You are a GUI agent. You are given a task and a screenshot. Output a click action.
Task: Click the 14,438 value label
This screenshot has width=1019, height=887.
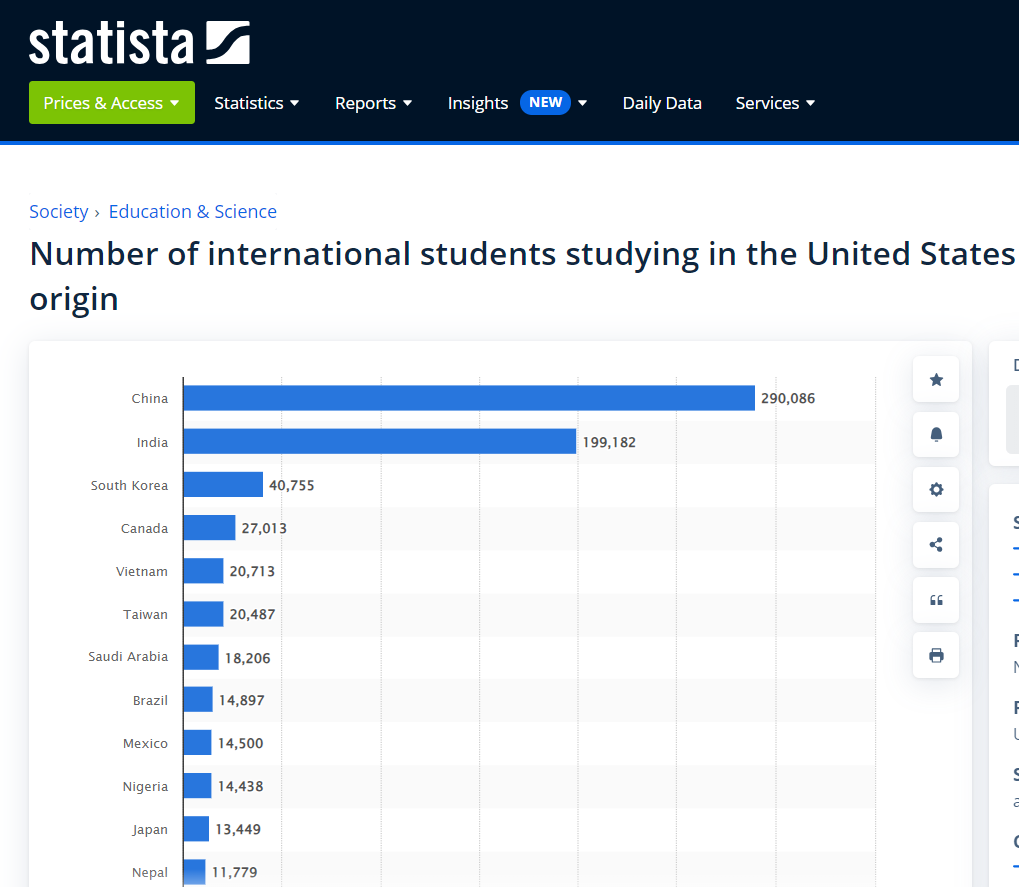[x=240, y=786]
